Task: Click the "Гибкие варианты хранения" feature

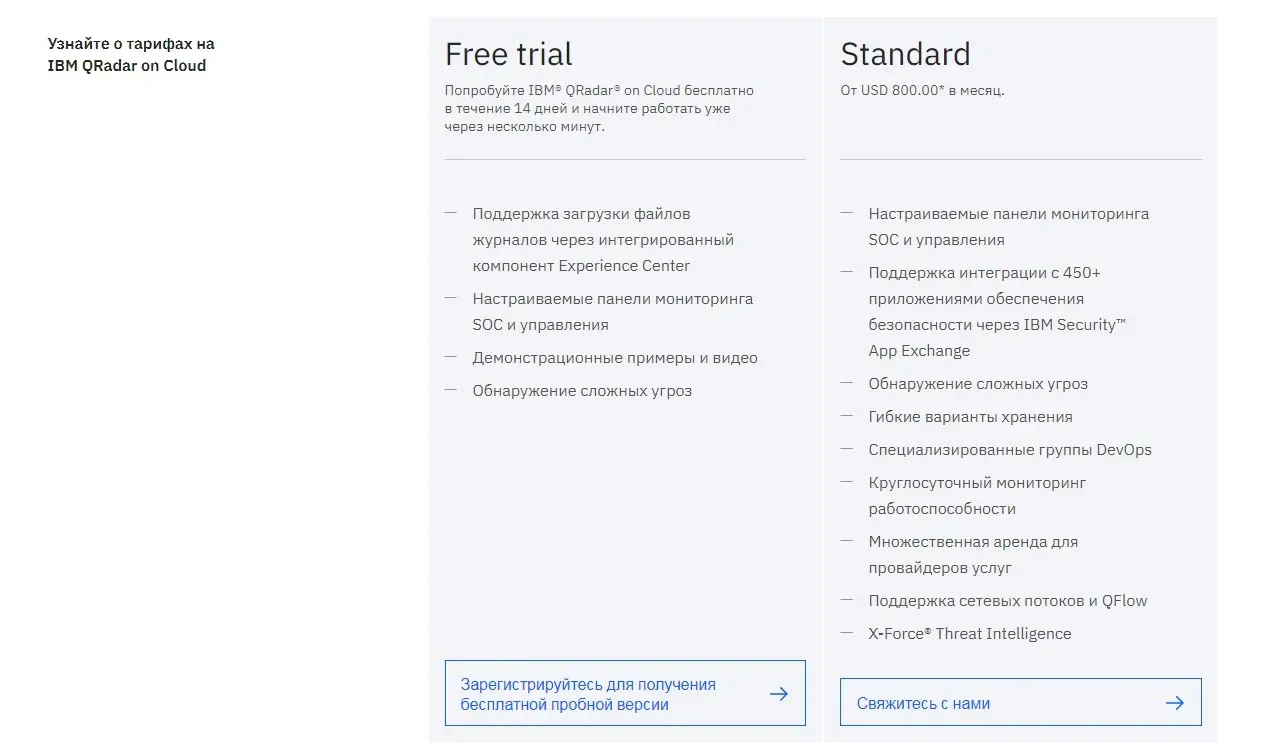Action: tap(970, 417)
